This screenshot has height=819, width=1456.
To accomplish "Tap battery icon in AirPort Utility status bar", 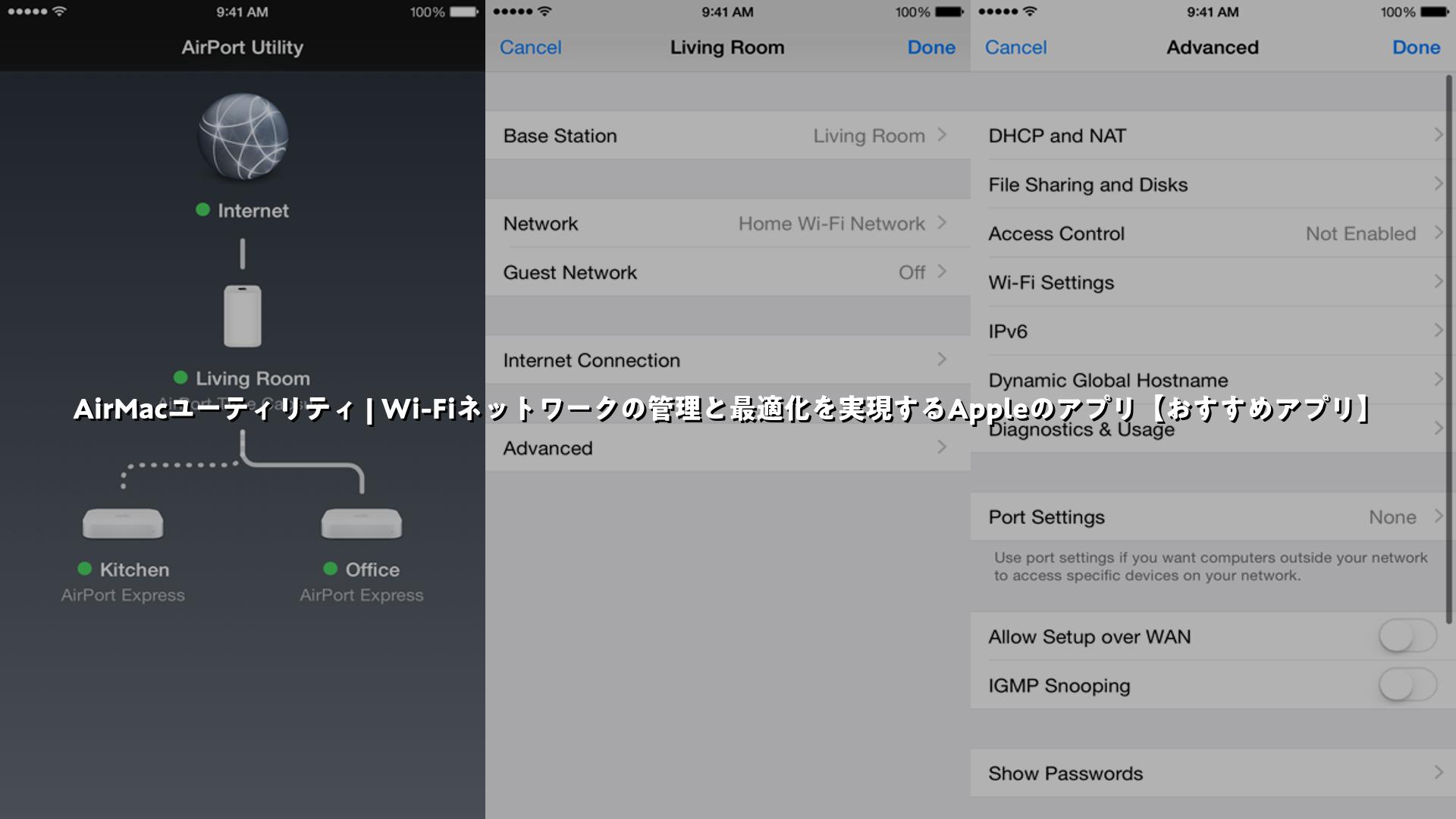I will pyautogui.click(x=463, y=12).
